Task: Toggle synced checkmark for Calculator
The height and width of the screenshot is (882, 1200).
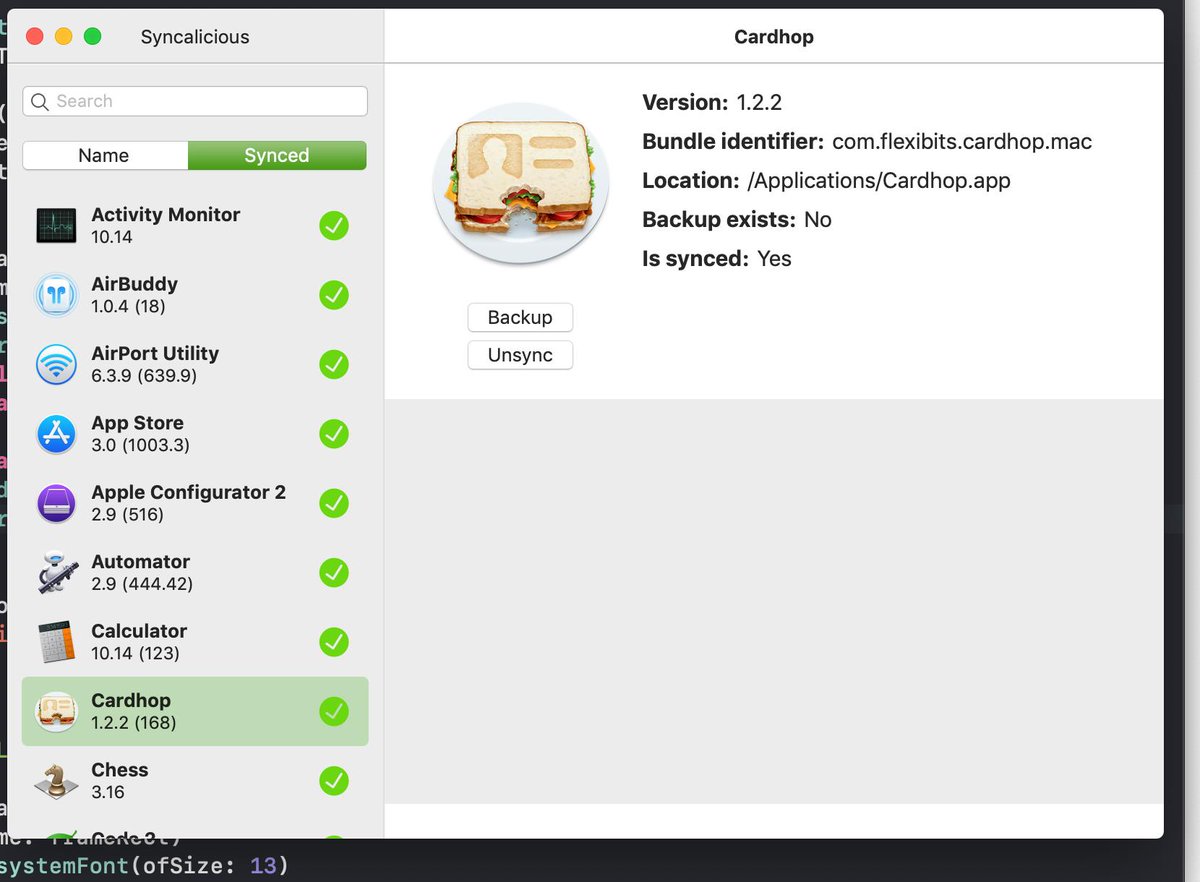Action: tap(334, 642)
